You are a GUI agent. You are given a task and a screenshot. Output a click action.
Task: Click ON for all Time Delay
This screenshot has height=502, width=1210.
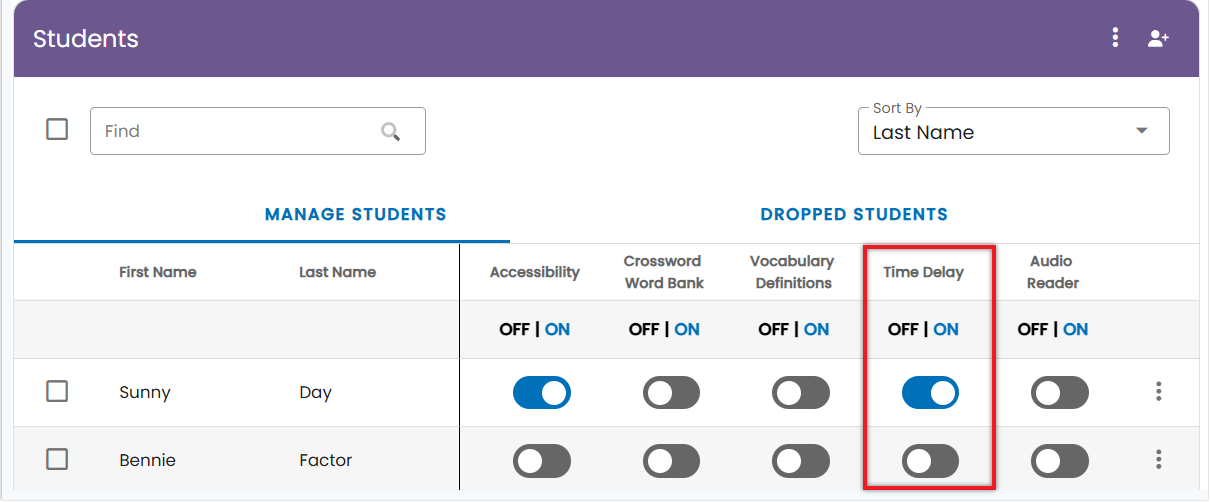pyautogui.click(x=946, y=329)
